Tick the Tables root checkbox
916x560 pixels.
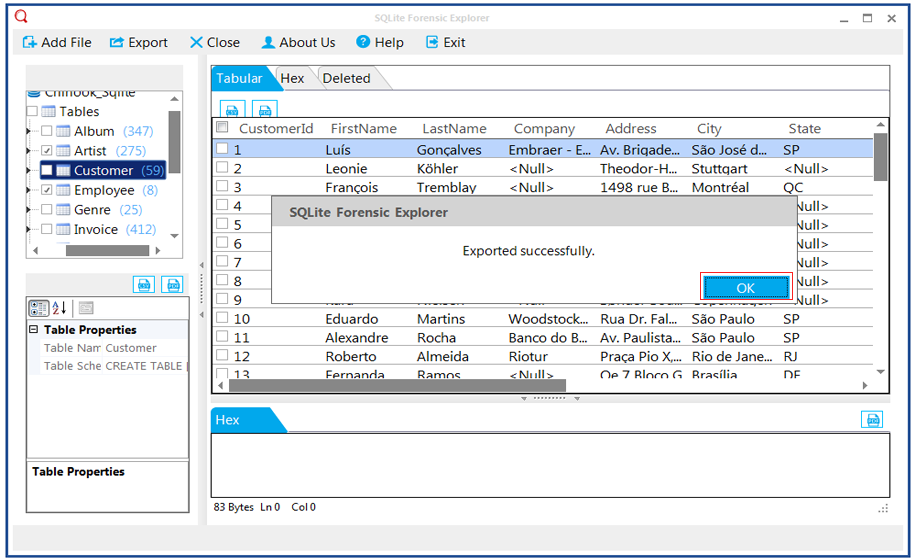(x=32, y=111)
